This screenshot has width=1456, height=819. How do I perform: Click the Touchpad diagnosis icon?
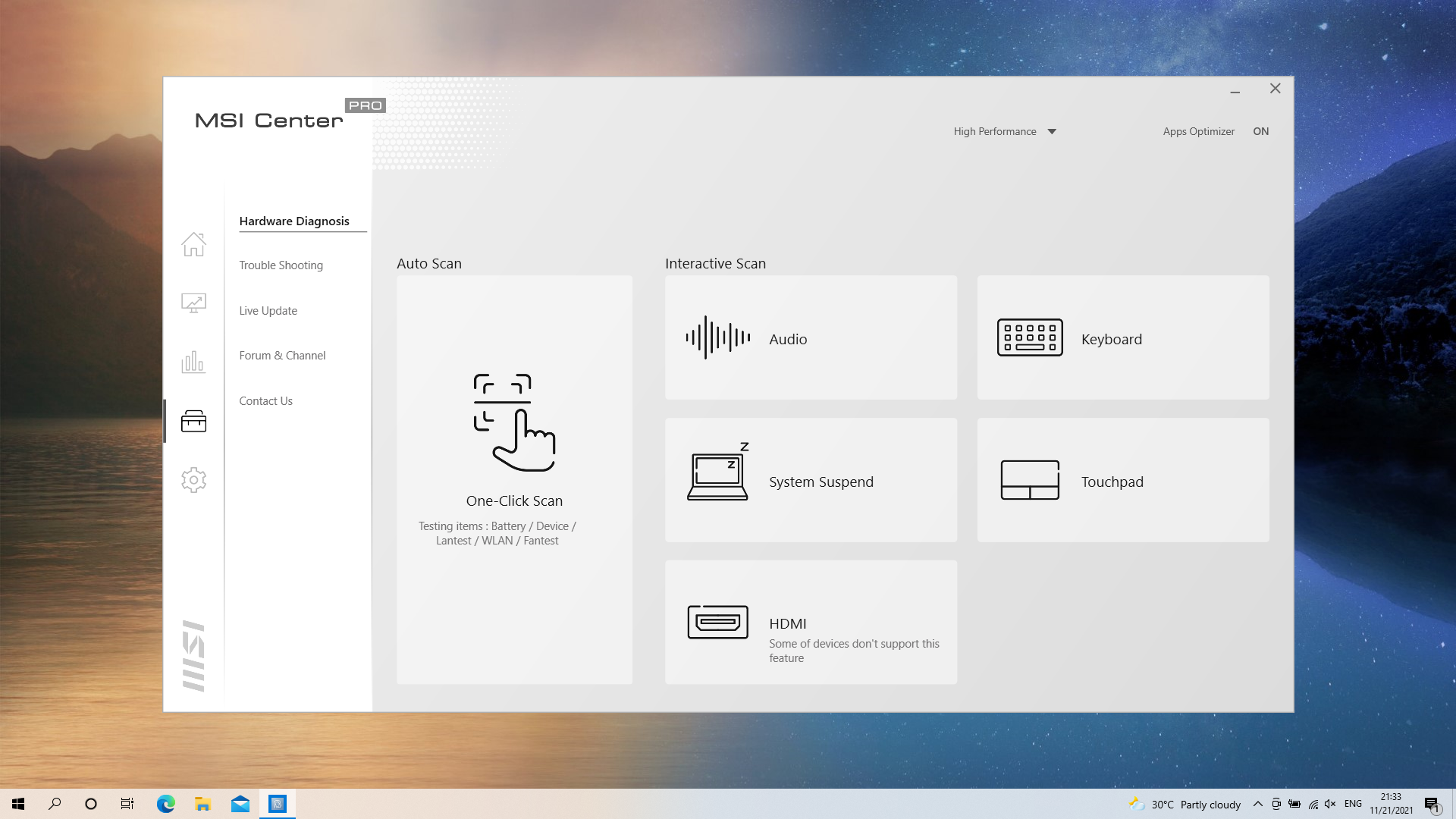point(1030,480)
